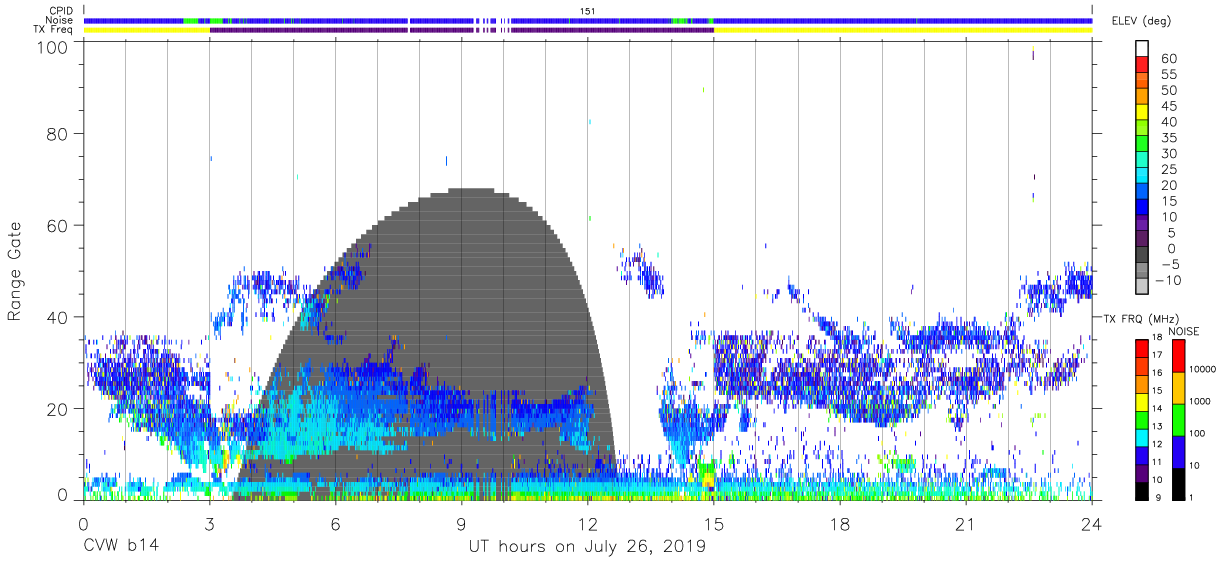Click the CPID value '151'

point(588,10)
